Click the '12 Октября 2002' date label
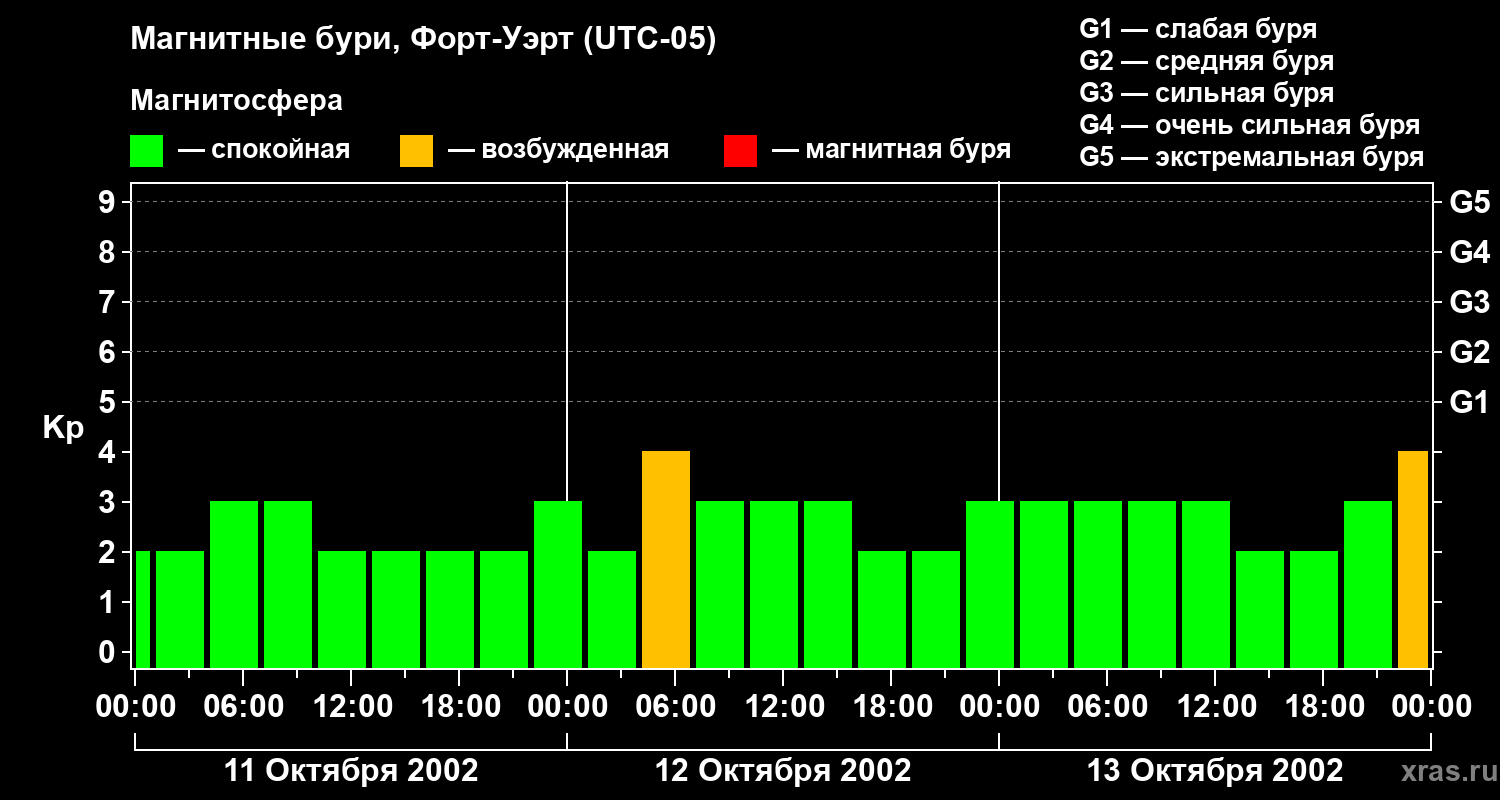Screen dimensions: 1500x800 [783, 771]
